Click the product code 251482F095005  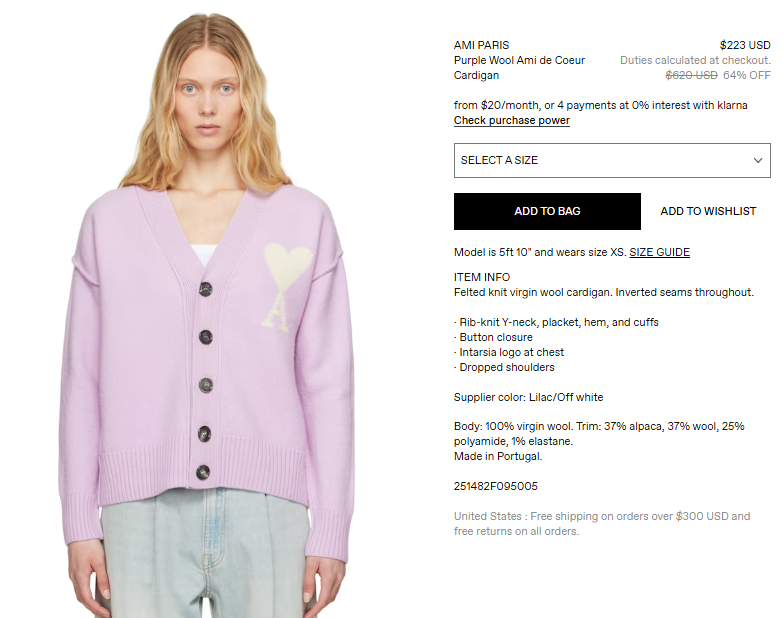click(495, 486)
